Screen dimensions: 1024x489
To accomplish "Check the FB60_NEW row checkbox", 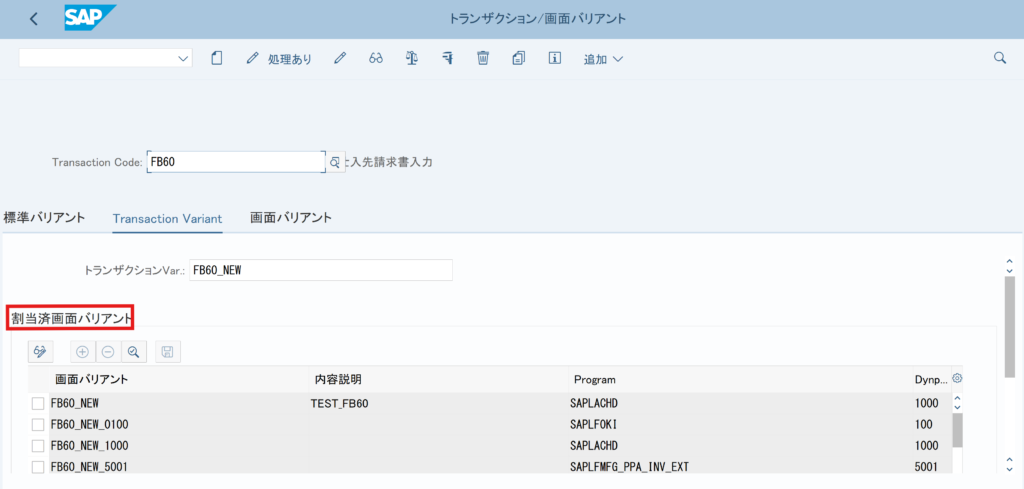I will 38,403.
